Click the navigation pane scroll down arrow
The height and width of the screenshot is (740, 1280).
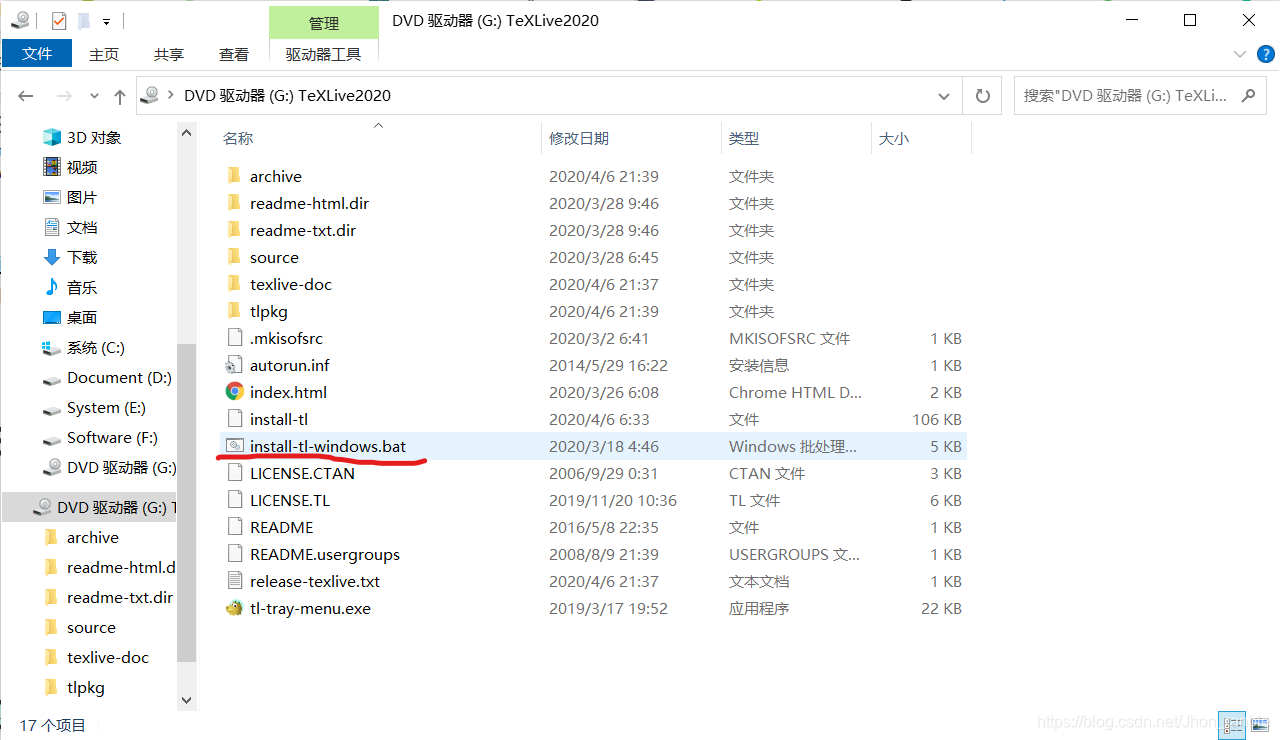pyautogui.click(x=186, y=701)
